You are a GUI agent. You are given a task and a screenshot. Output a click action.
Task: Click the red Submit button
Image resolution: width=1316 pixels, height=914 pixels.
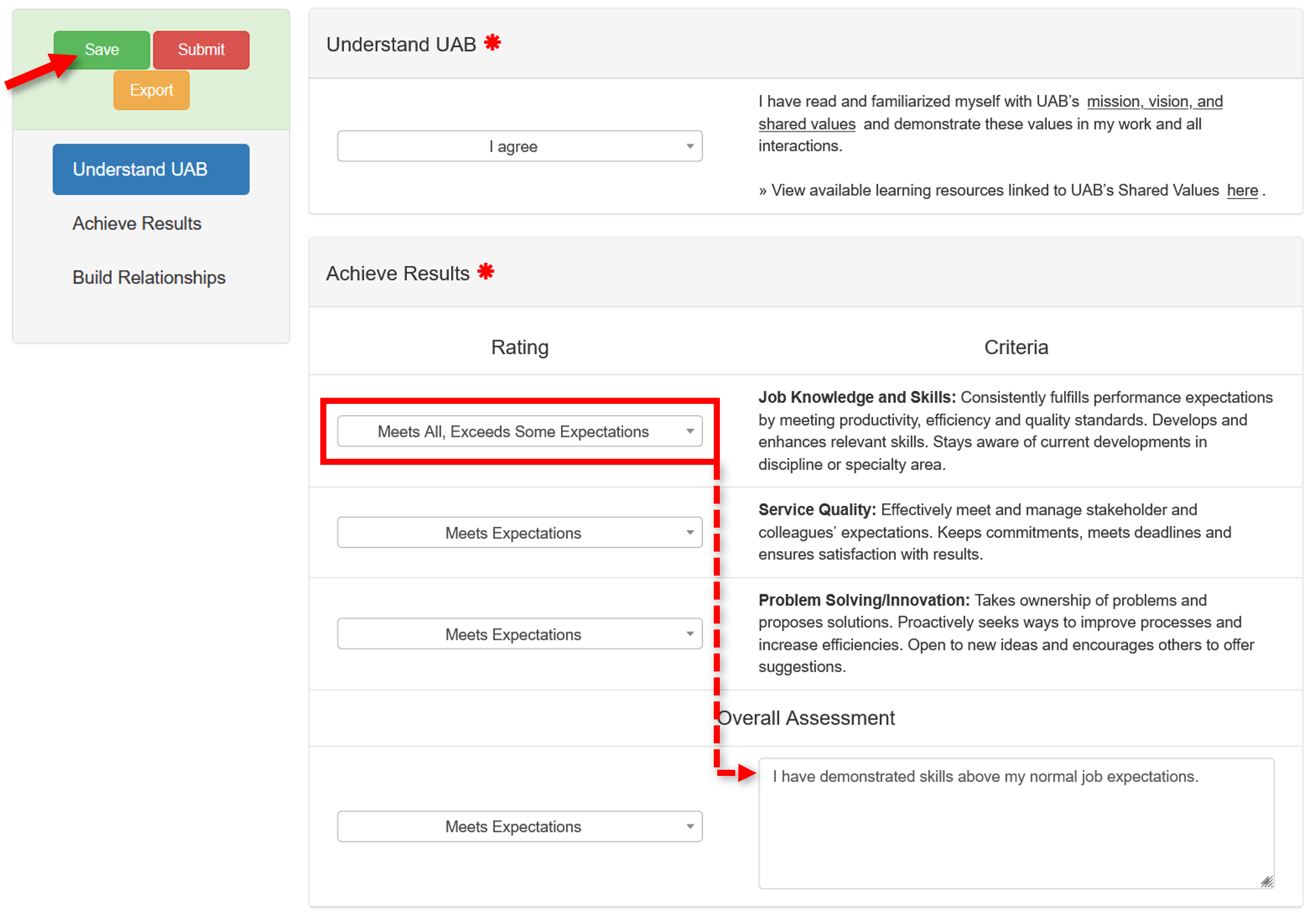point(201,49)
